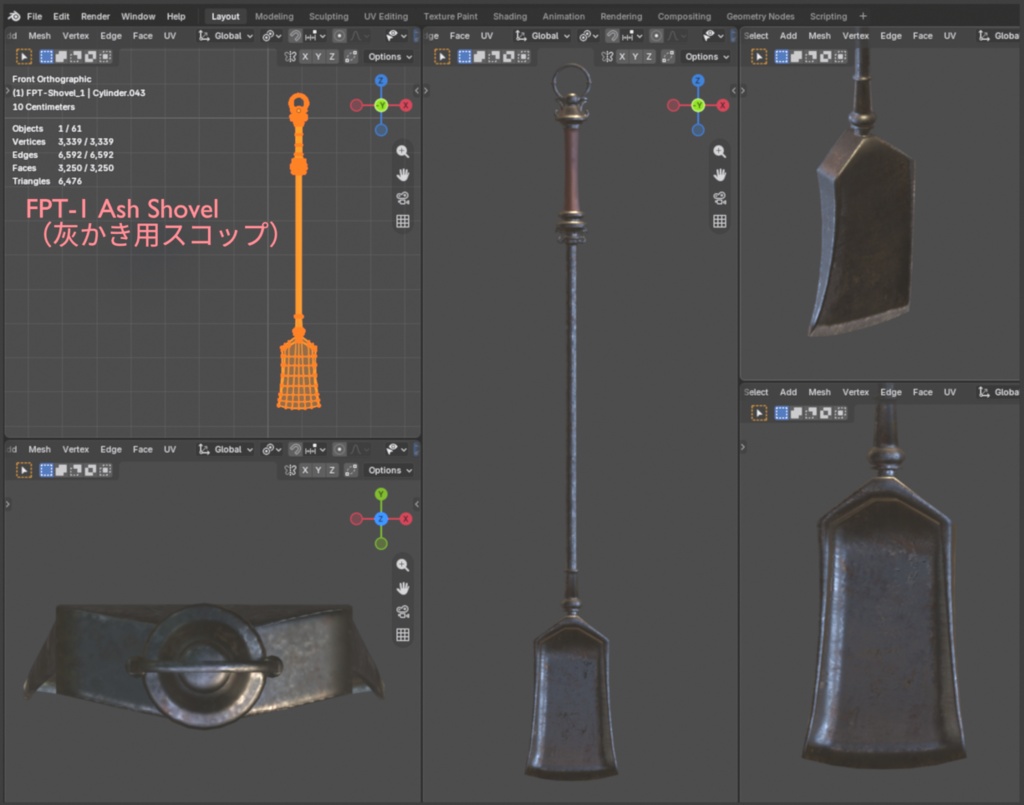Select tweak tool icon in top-right viewport
The width and height of the screenshot is (1024, 805).
pyautogui.click(x=759, y=57)
